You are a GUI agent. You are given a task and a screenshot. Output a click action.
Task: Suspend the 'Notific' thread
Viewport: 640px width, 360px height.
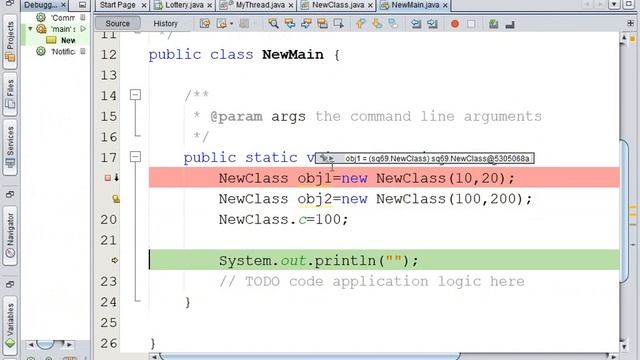[83, 51]
